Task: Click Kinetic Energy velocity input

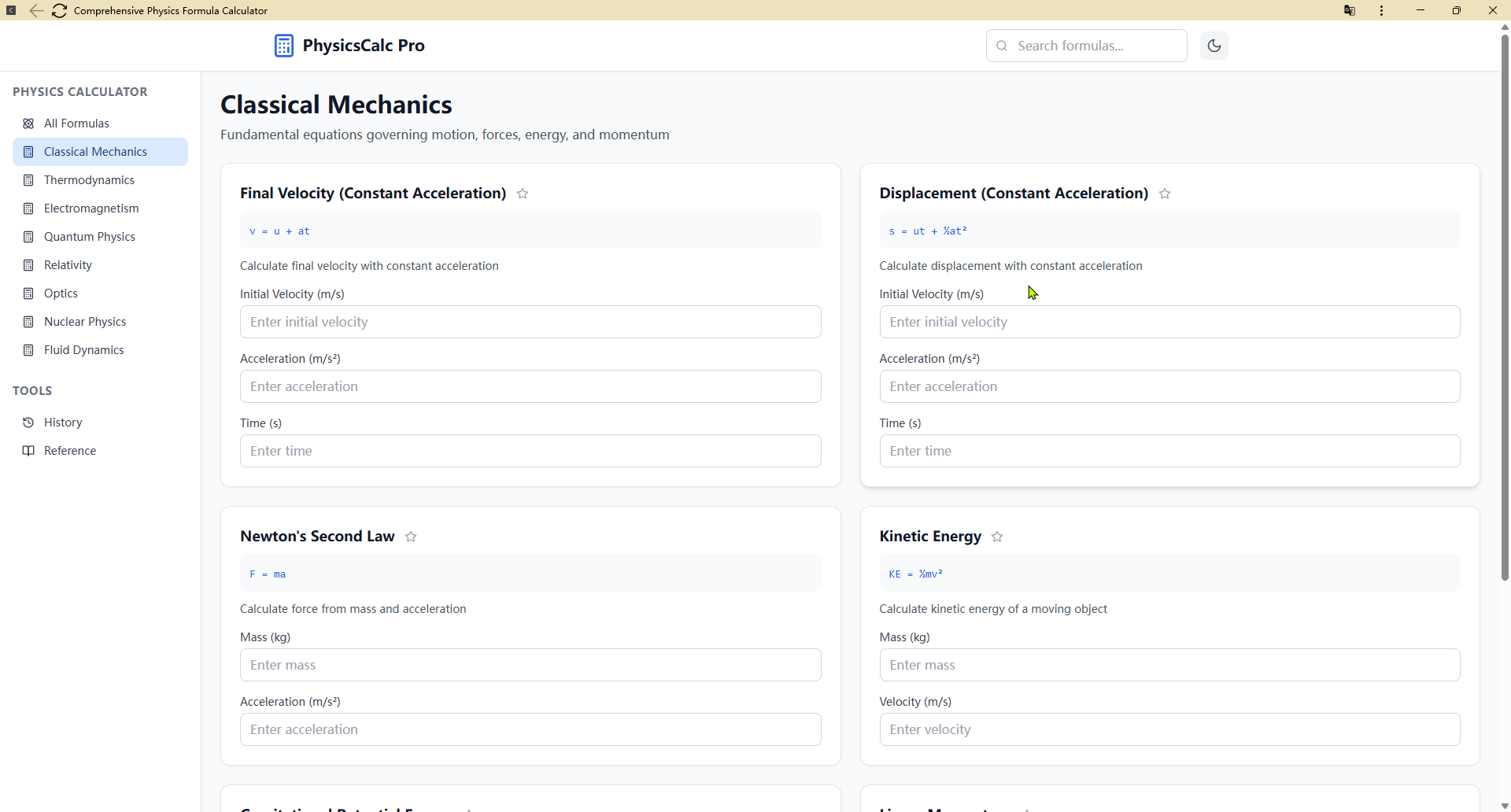Action: (1169, 729)
